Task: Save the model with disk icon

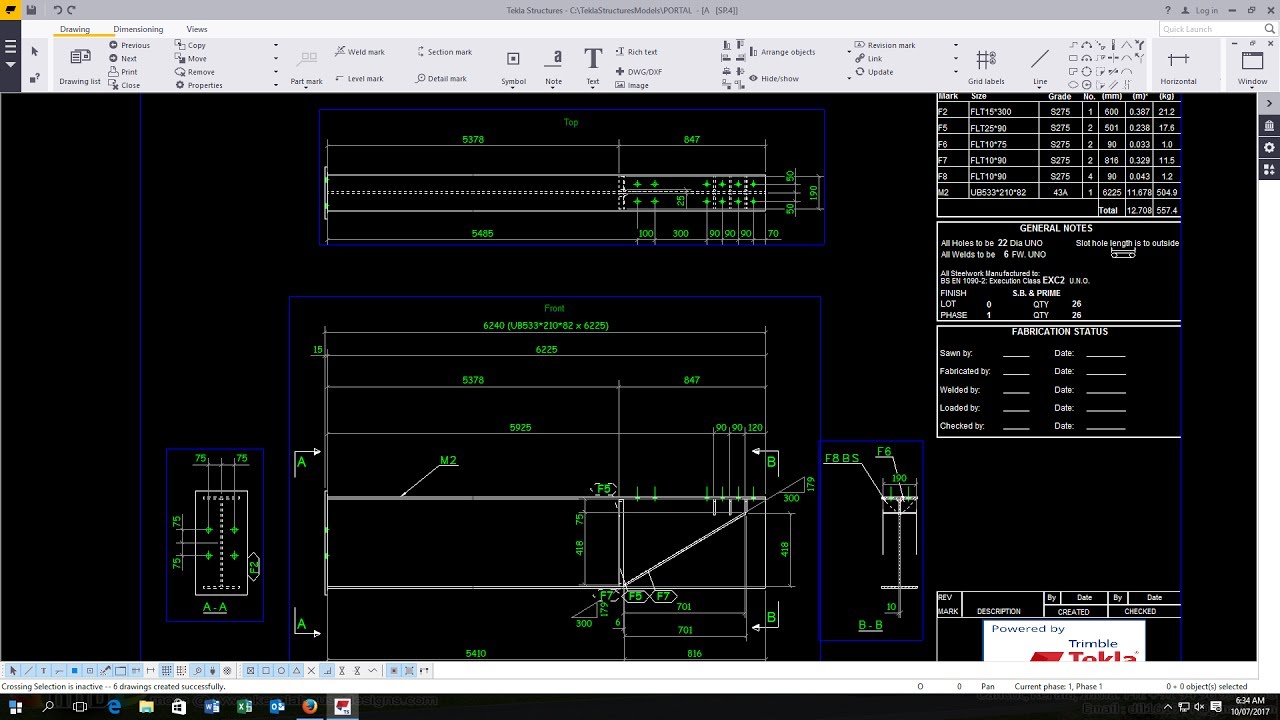Action: [x=32, y=10]
